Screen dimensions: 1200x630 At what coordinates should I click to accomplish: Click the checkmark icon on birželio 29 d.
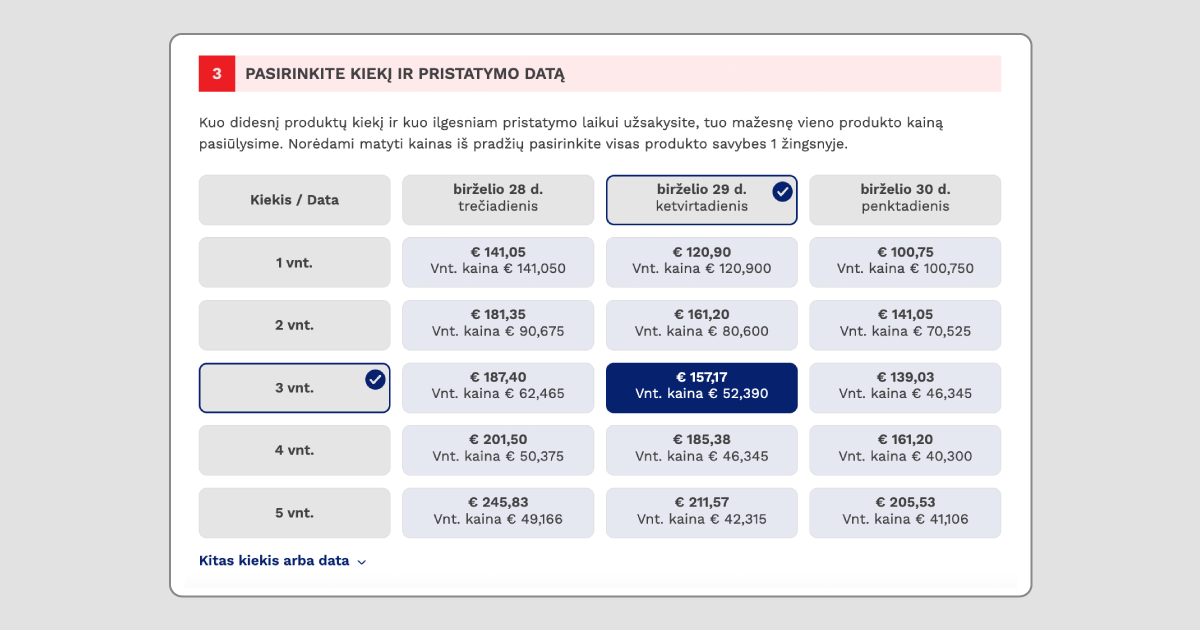783,192
